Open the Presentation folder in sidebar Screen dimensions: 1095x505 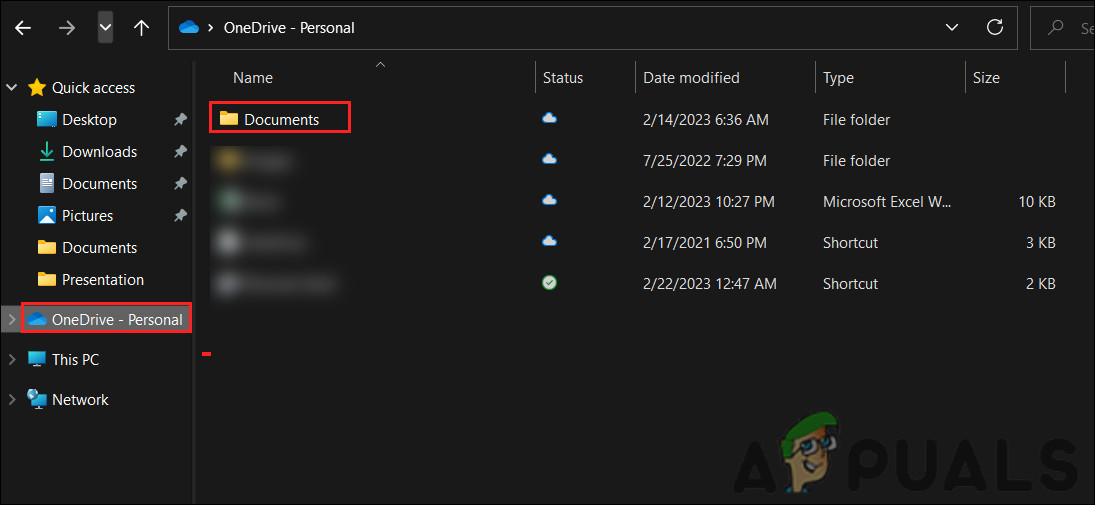(103, 279)
